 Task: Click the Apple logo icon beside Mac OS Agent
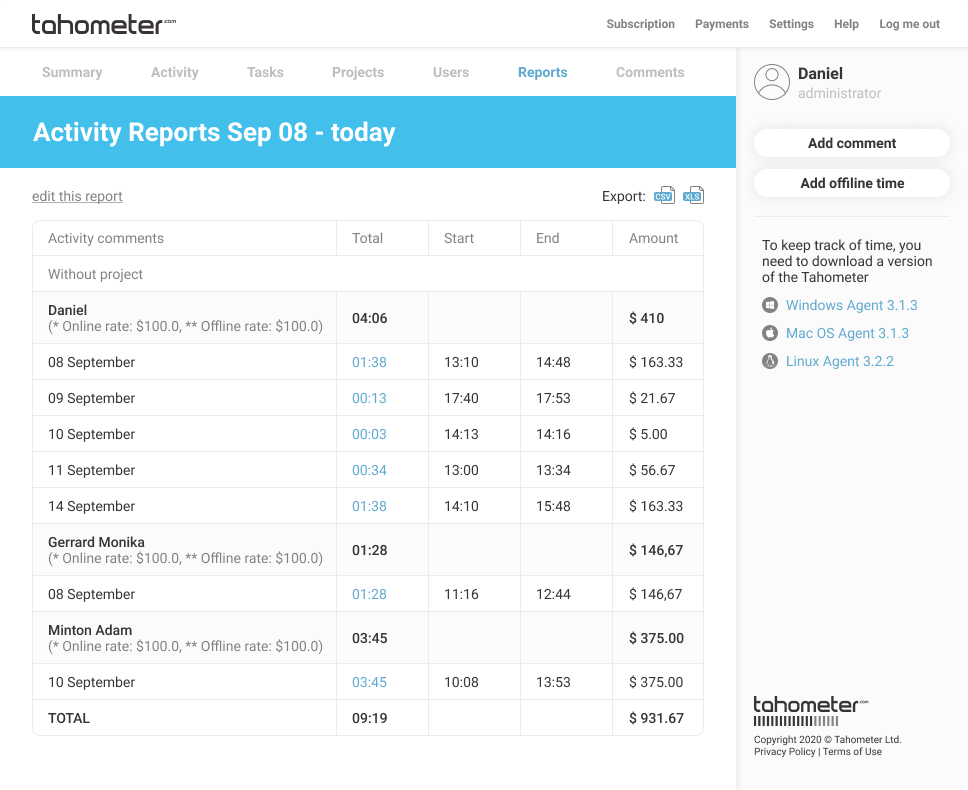tap(770, 333)
